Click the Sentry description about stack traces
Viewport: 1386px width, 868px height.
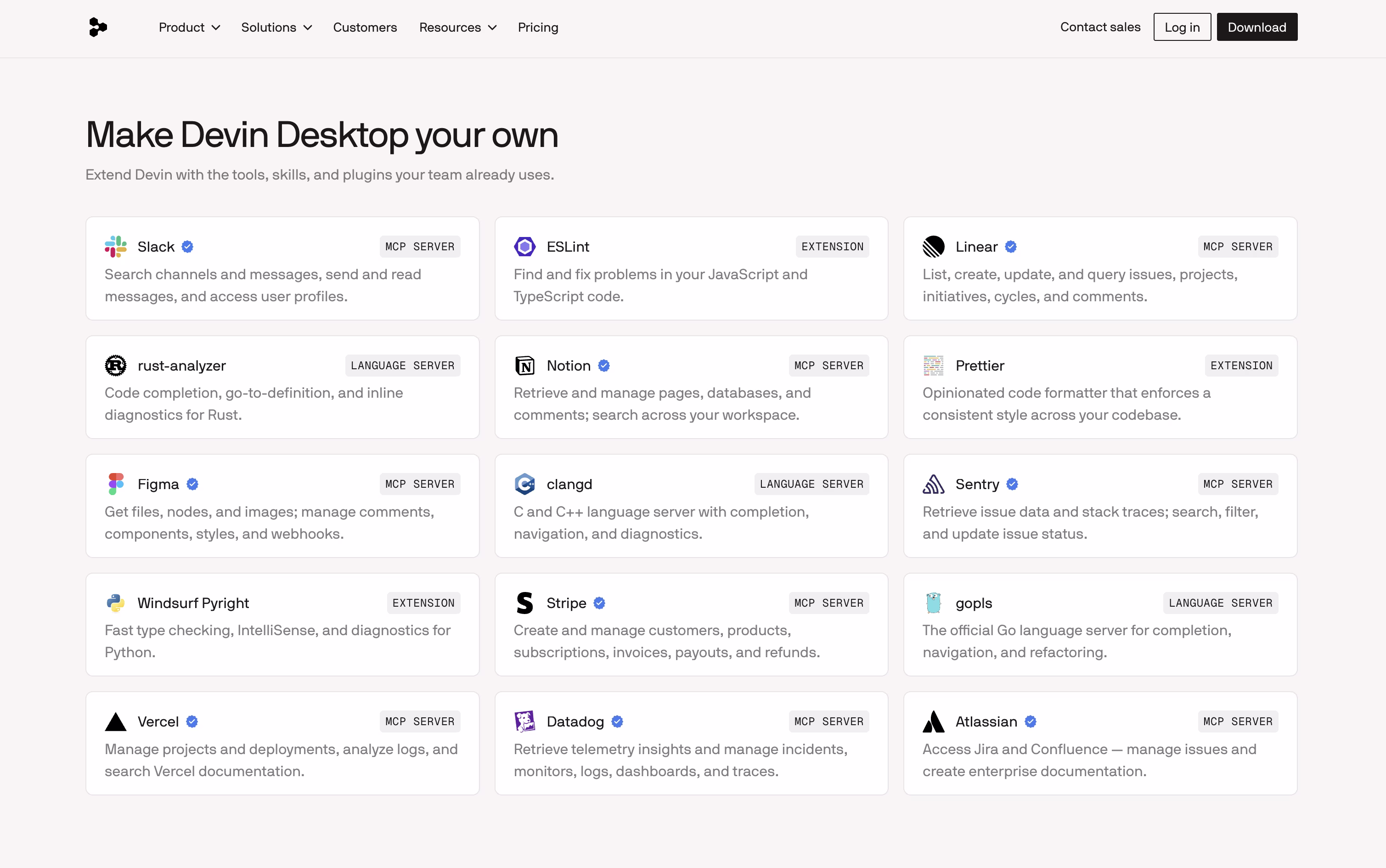(1090, 523)
